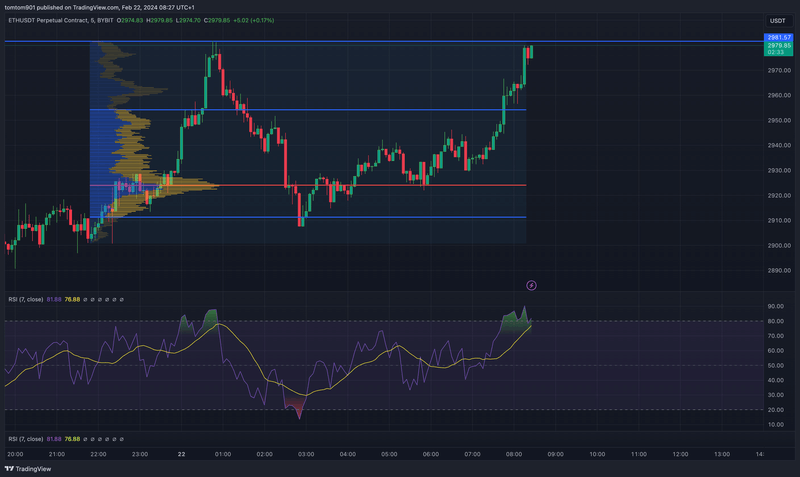Click the O2974.83 open value
Image resolution: width=800 pixels, height=477 pixels.
[x=130, y=20]
